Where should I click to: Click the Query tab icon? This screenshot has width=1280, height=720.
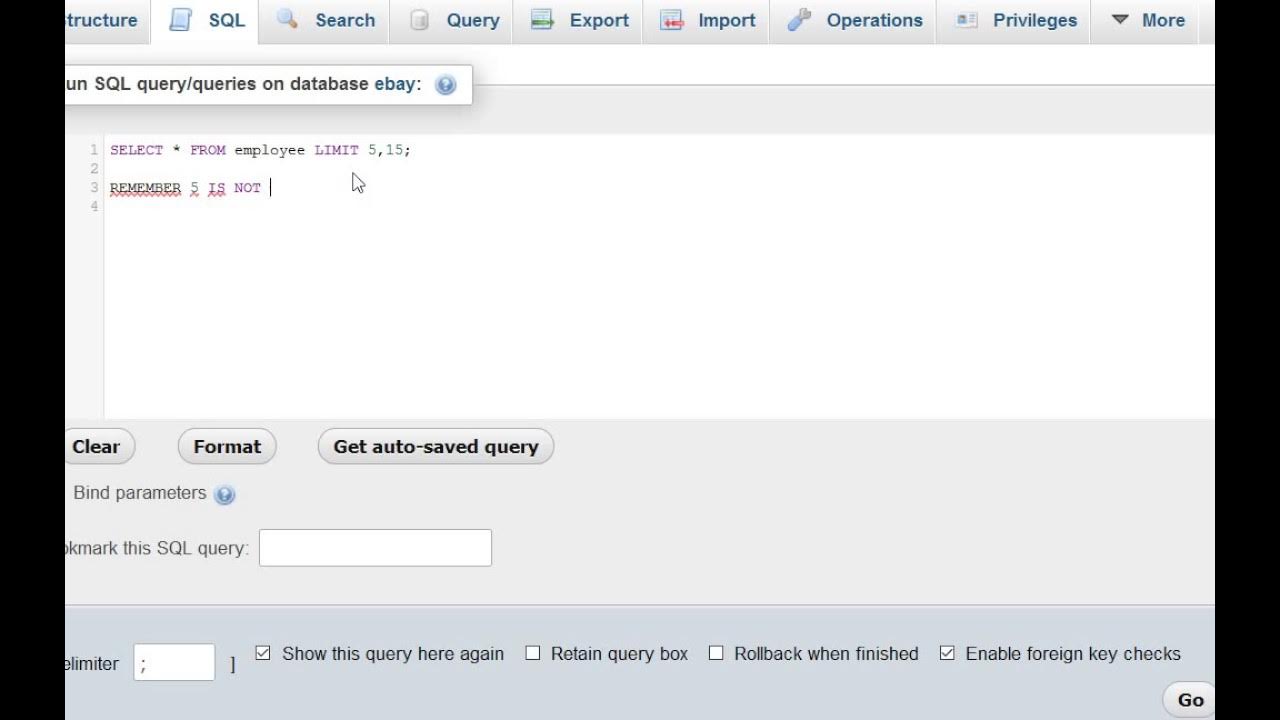click(420, 20)
